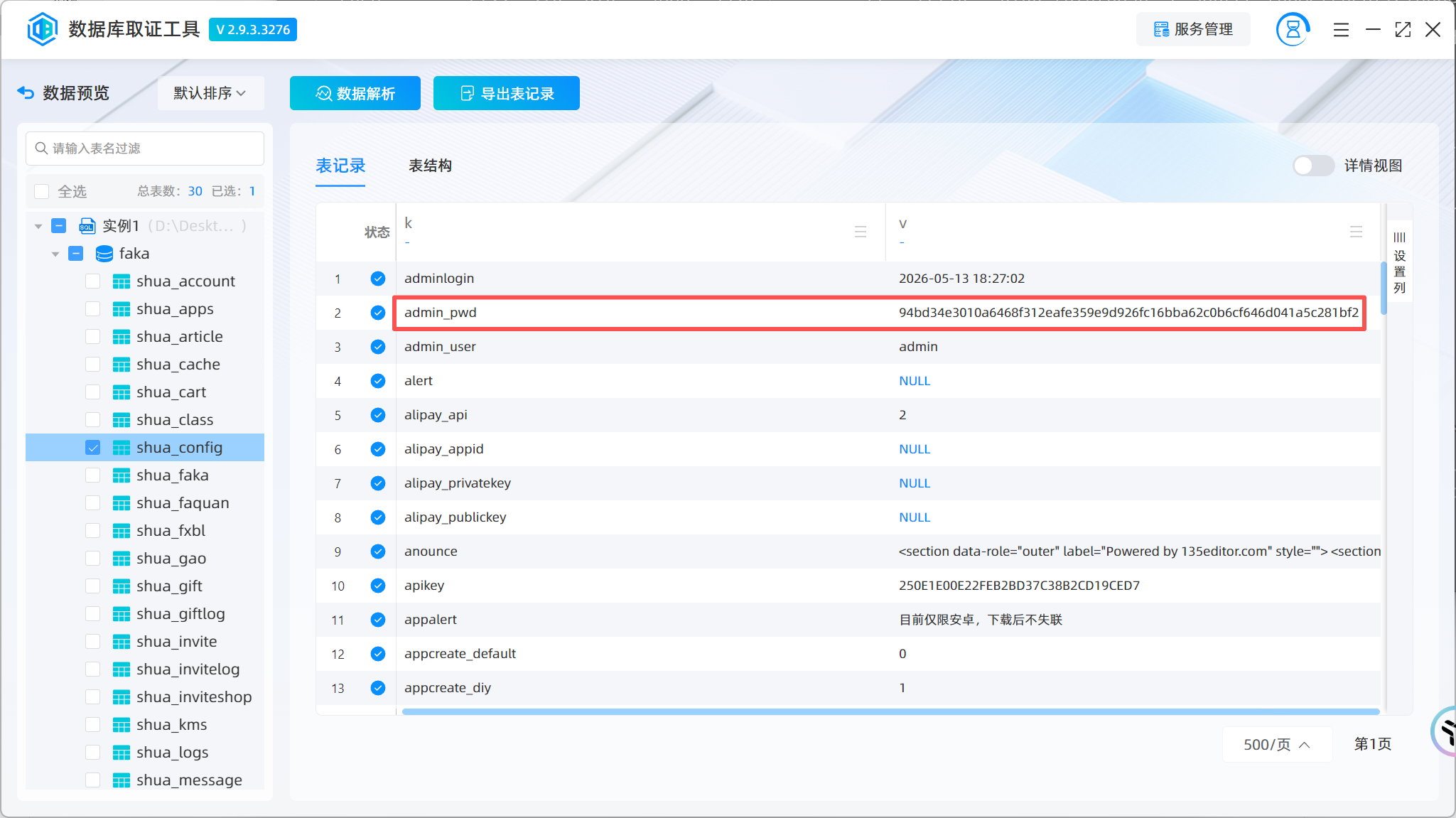Toggle the 详情视图 detail view switch
This screenshot has width=1456, height=818.
click(x=1313, y=166)
